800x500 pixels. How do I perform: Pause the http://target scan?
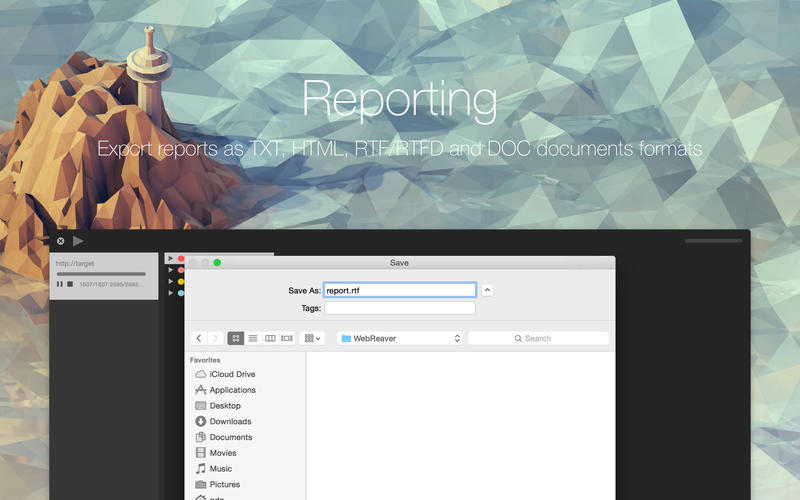(x=60, y=284)
